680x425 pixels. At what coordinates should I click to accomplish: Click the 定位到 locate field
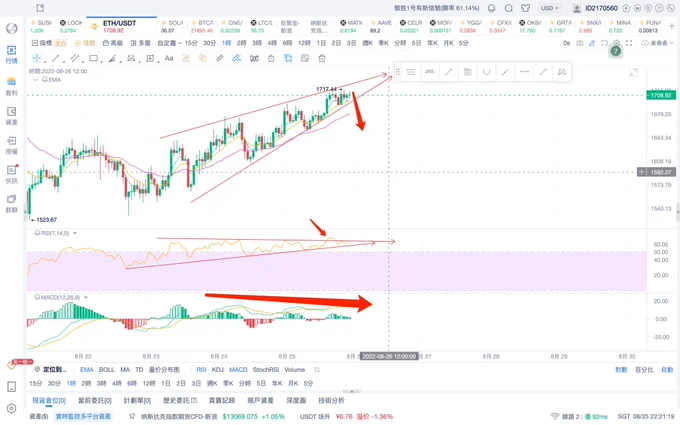point(51,369)
